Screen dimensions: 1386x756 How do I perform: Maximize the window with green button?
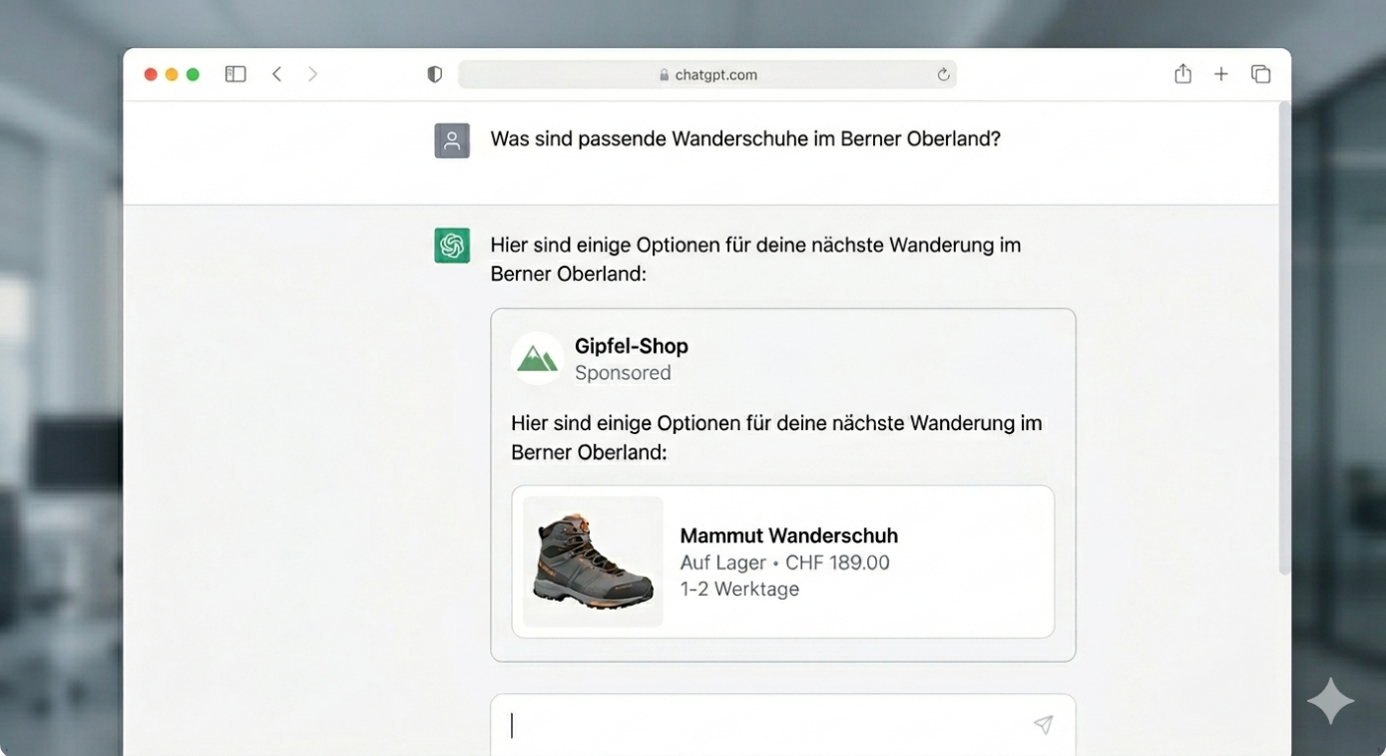click(193, 74)
